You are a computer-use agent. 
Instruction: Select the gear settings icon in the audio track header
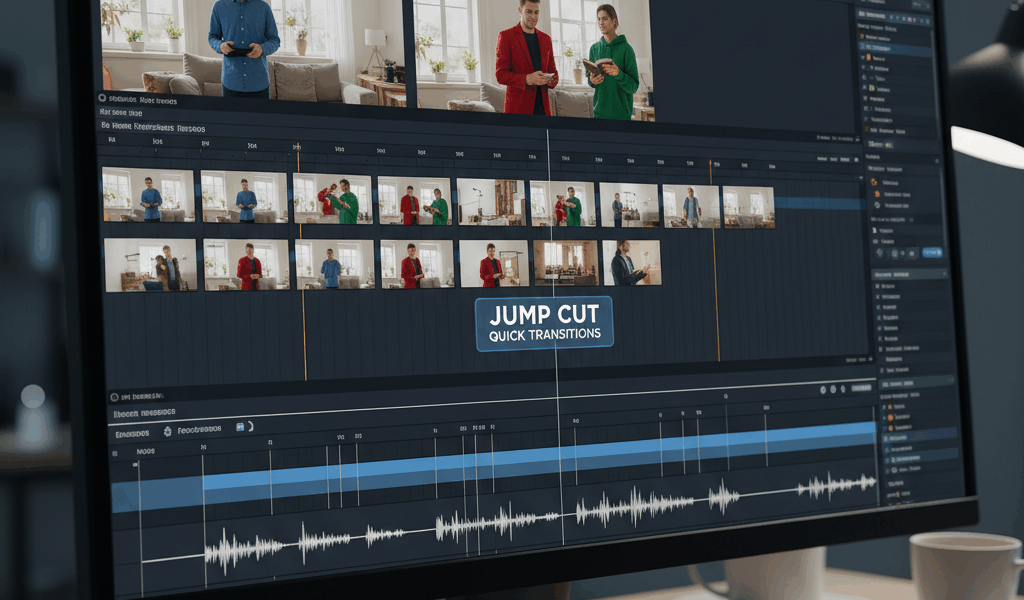pyautogui.click(x=167, y=431)
